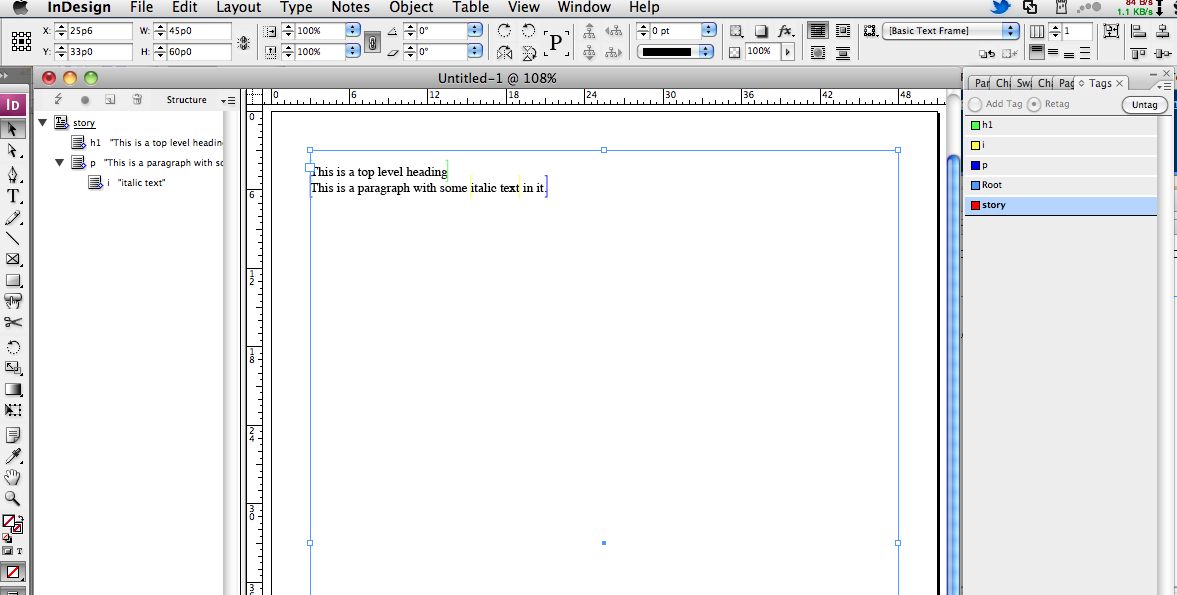The image size is (1177, 595).
Task: Select the Note tool
Action: coord(12,435)
